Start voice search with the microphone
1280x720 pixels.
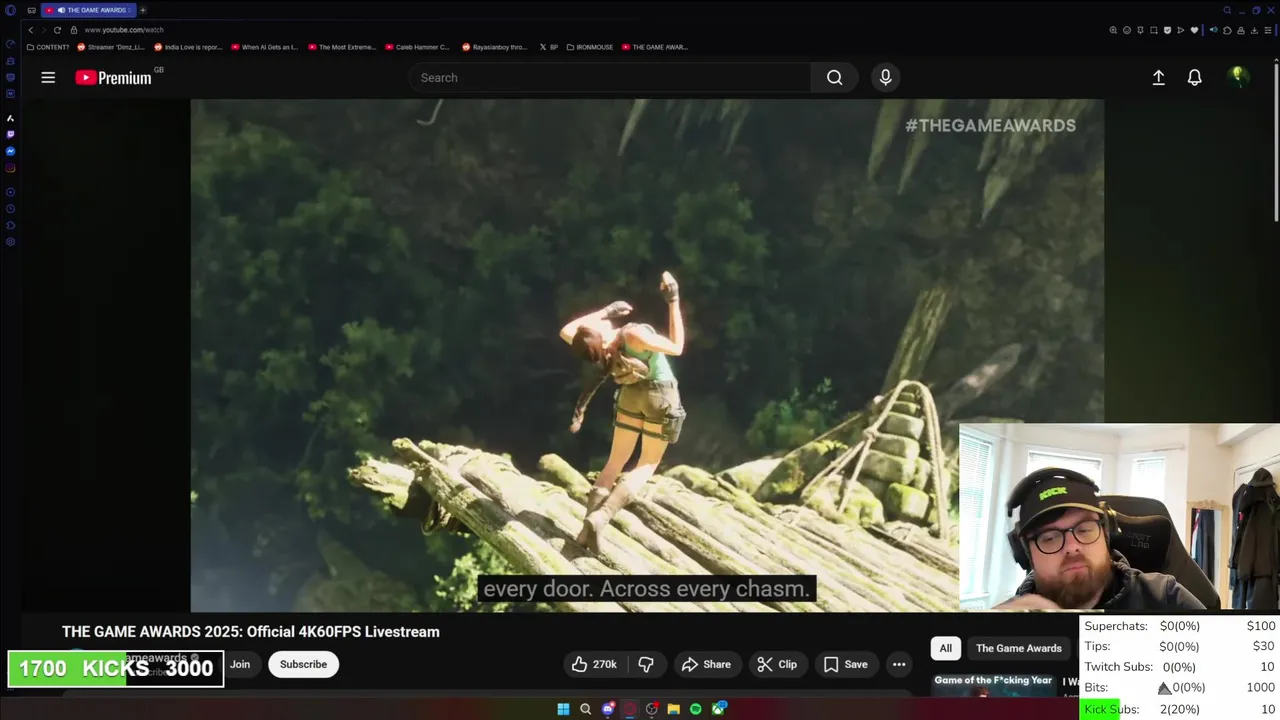[885, 77]
